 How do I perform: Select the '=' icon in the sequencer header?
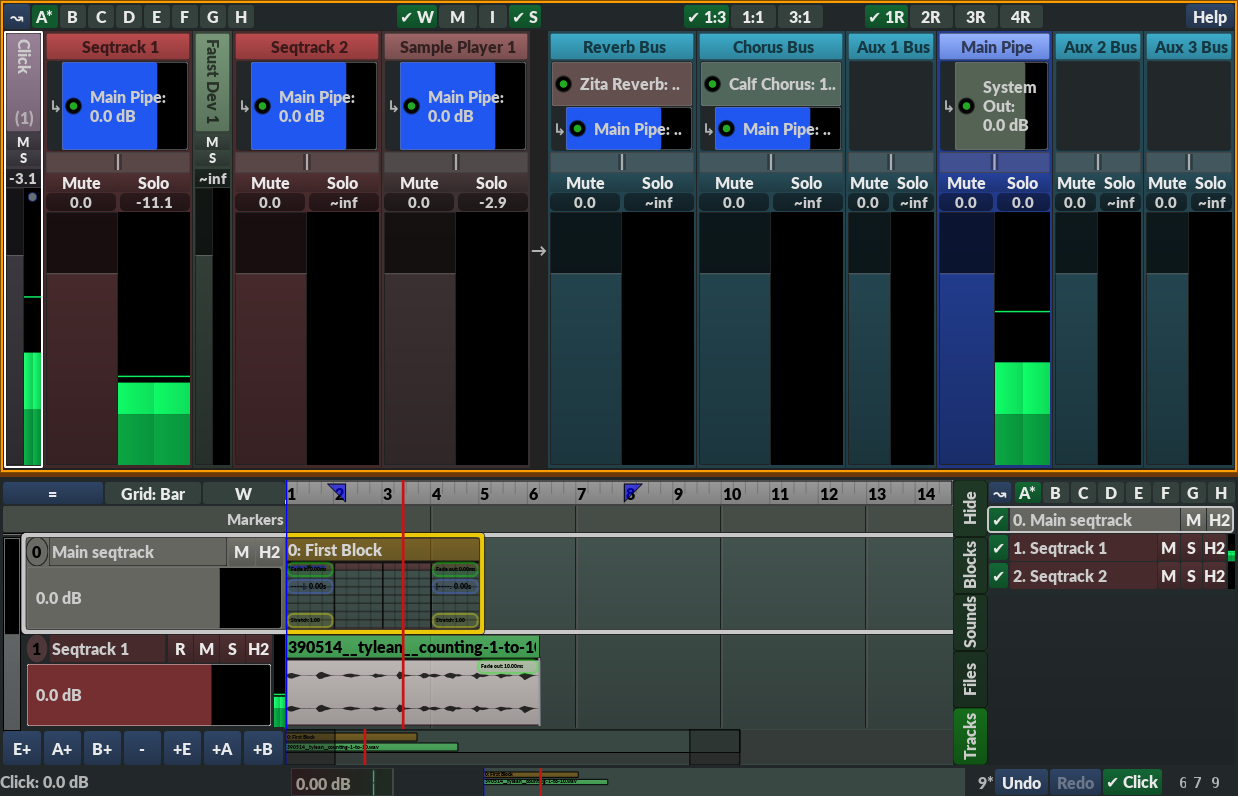(x=55, y=492)
